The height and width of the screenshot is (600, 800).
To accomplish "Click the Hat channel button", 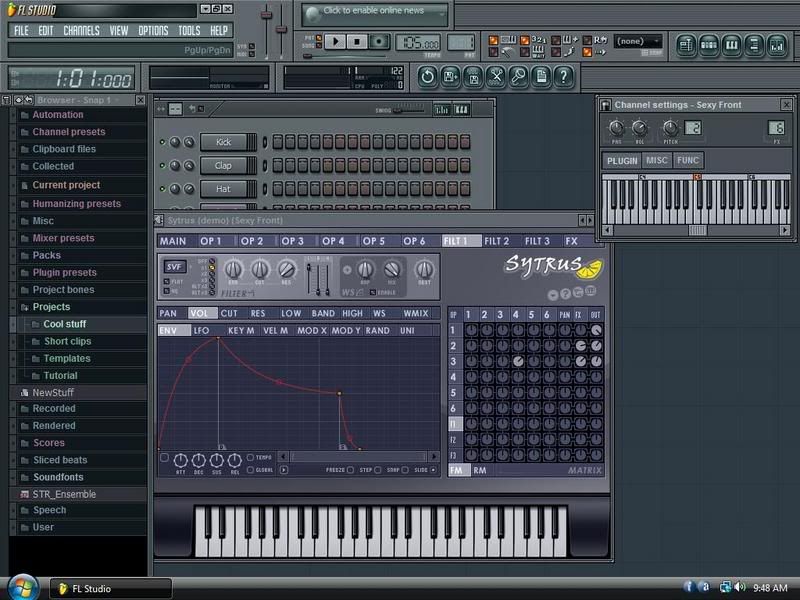I will coord(223,189).
